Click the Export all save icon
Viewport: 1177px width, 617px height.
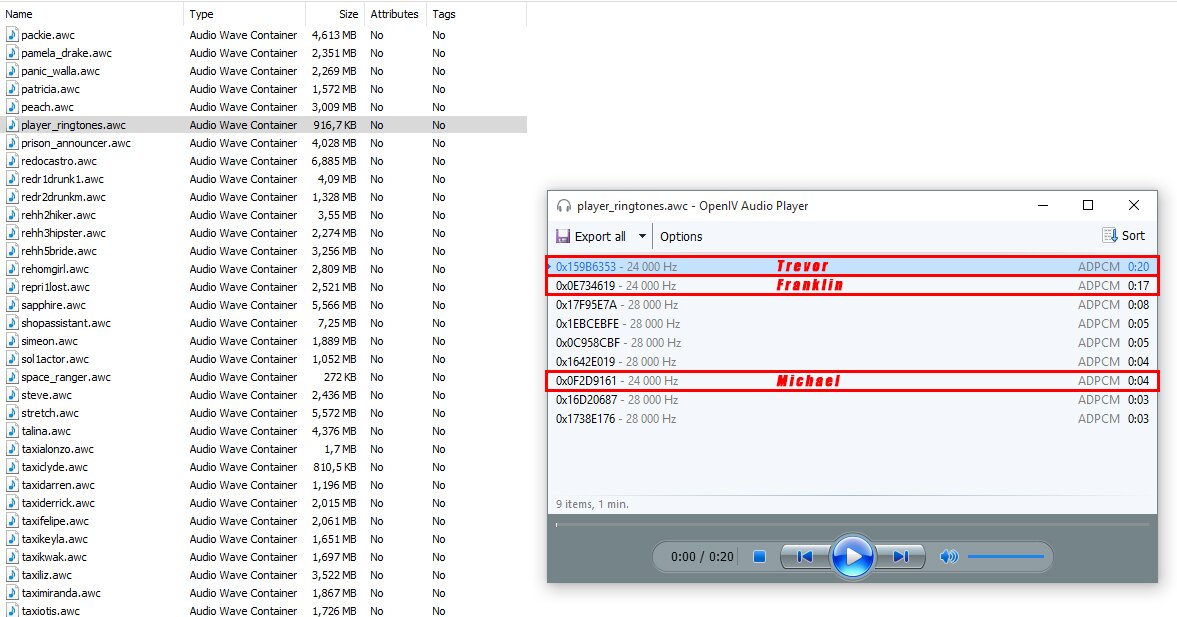(563, 236)
